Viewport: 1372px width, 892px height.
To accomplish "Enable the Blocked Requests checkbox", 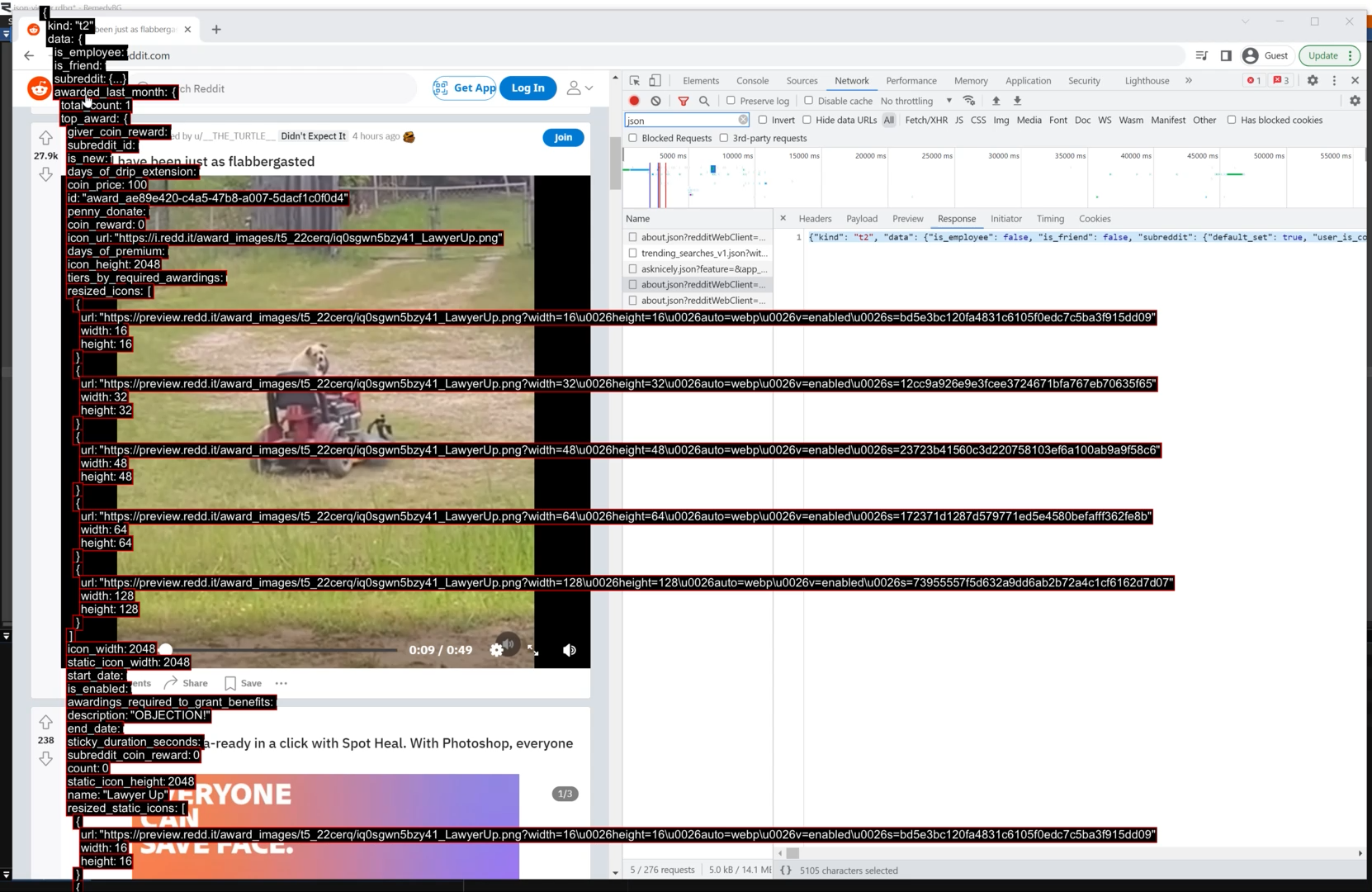I will pos(633,138).
